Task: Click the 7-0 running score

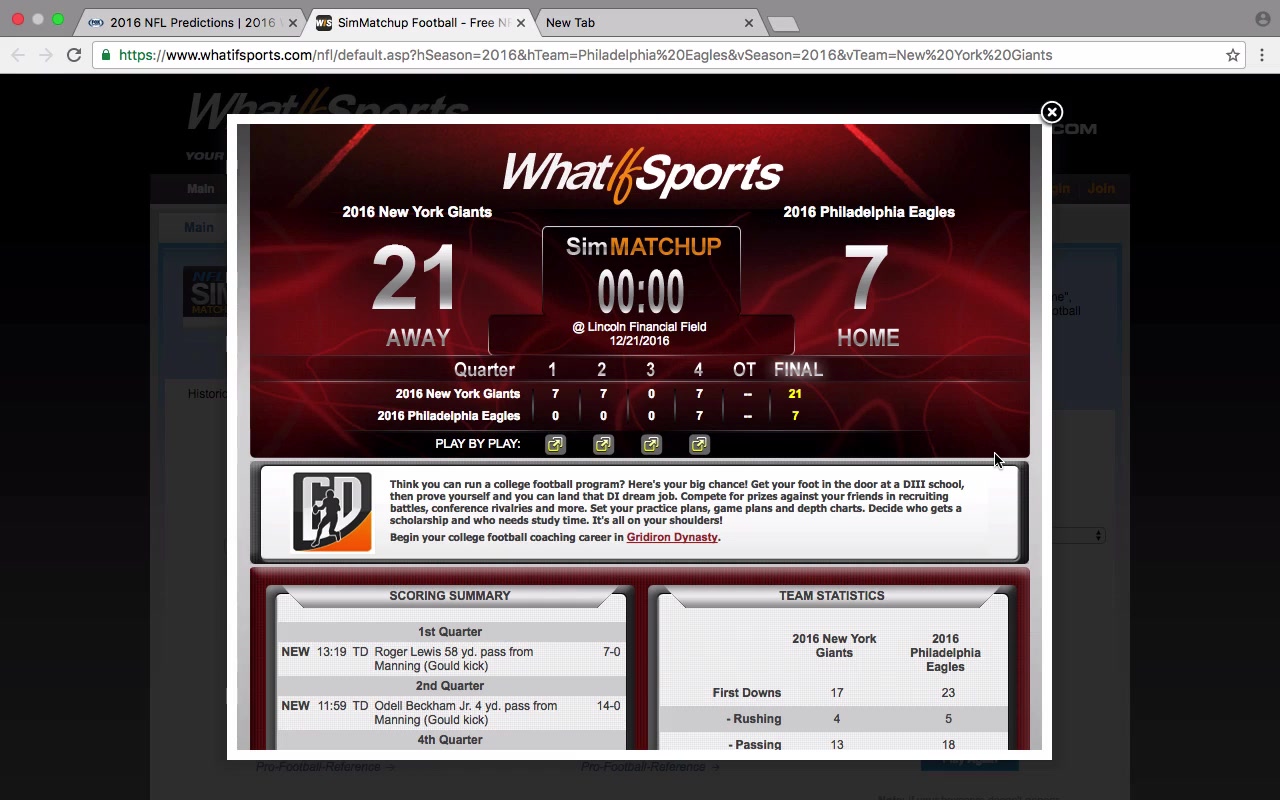Action: coord(611,652)
